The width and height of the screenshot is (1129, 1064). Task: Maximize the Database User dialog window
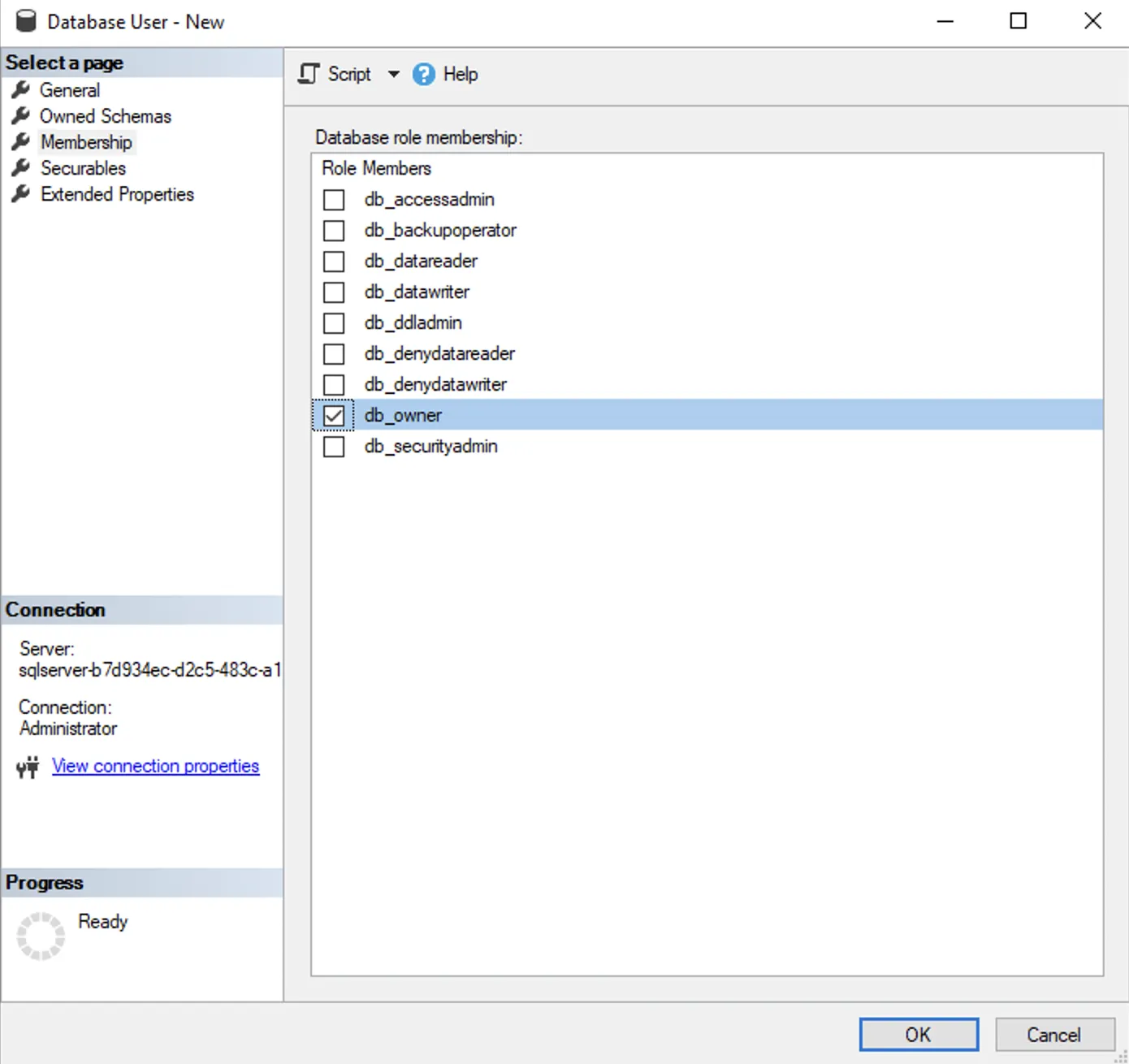[1018, 21]
